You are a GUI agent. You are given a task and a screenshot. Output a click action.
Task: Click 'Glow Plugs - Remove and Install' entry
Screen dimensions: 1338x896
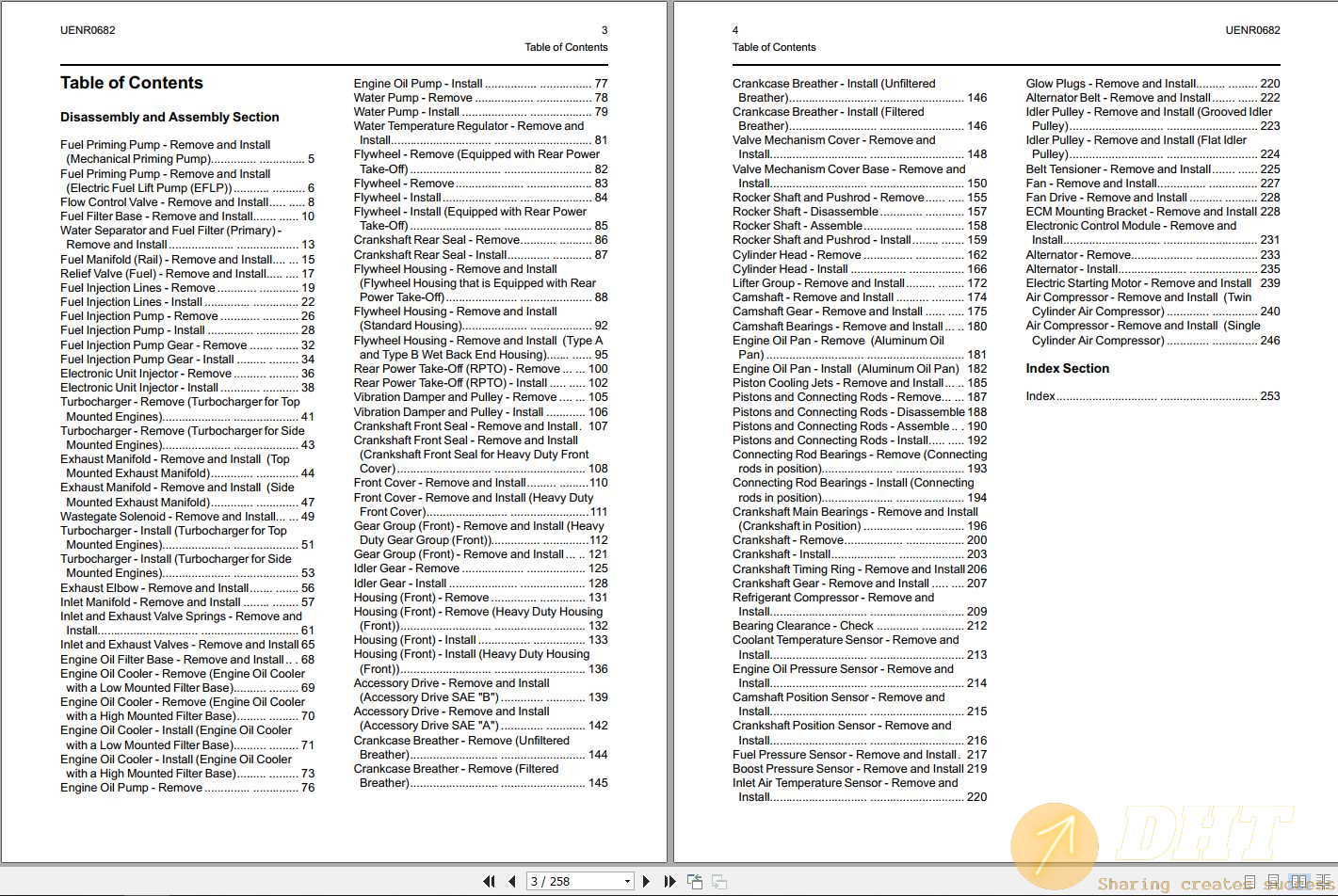click(x=1153, y=83)
